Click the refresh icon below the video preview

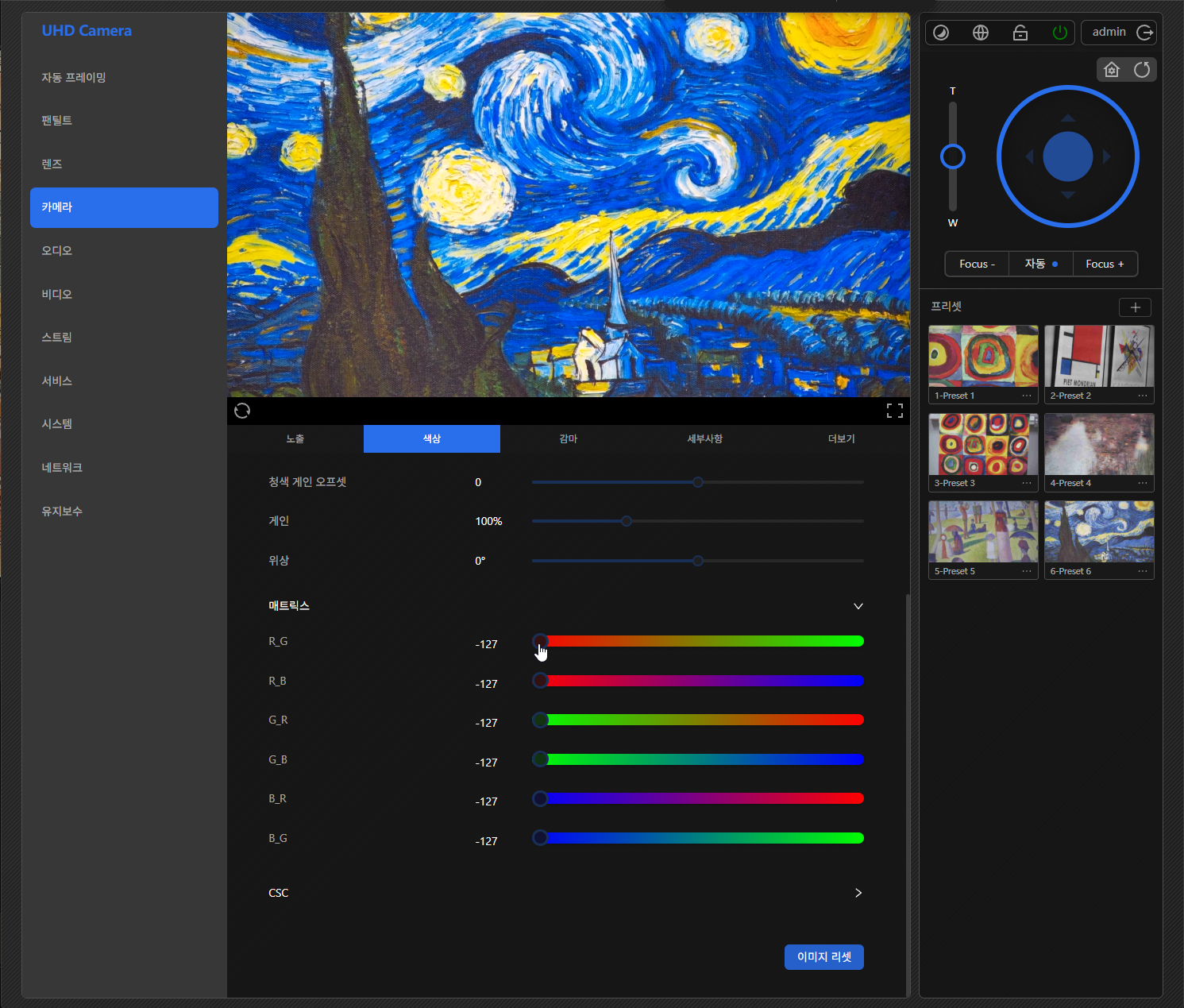(x=242, y=411)
